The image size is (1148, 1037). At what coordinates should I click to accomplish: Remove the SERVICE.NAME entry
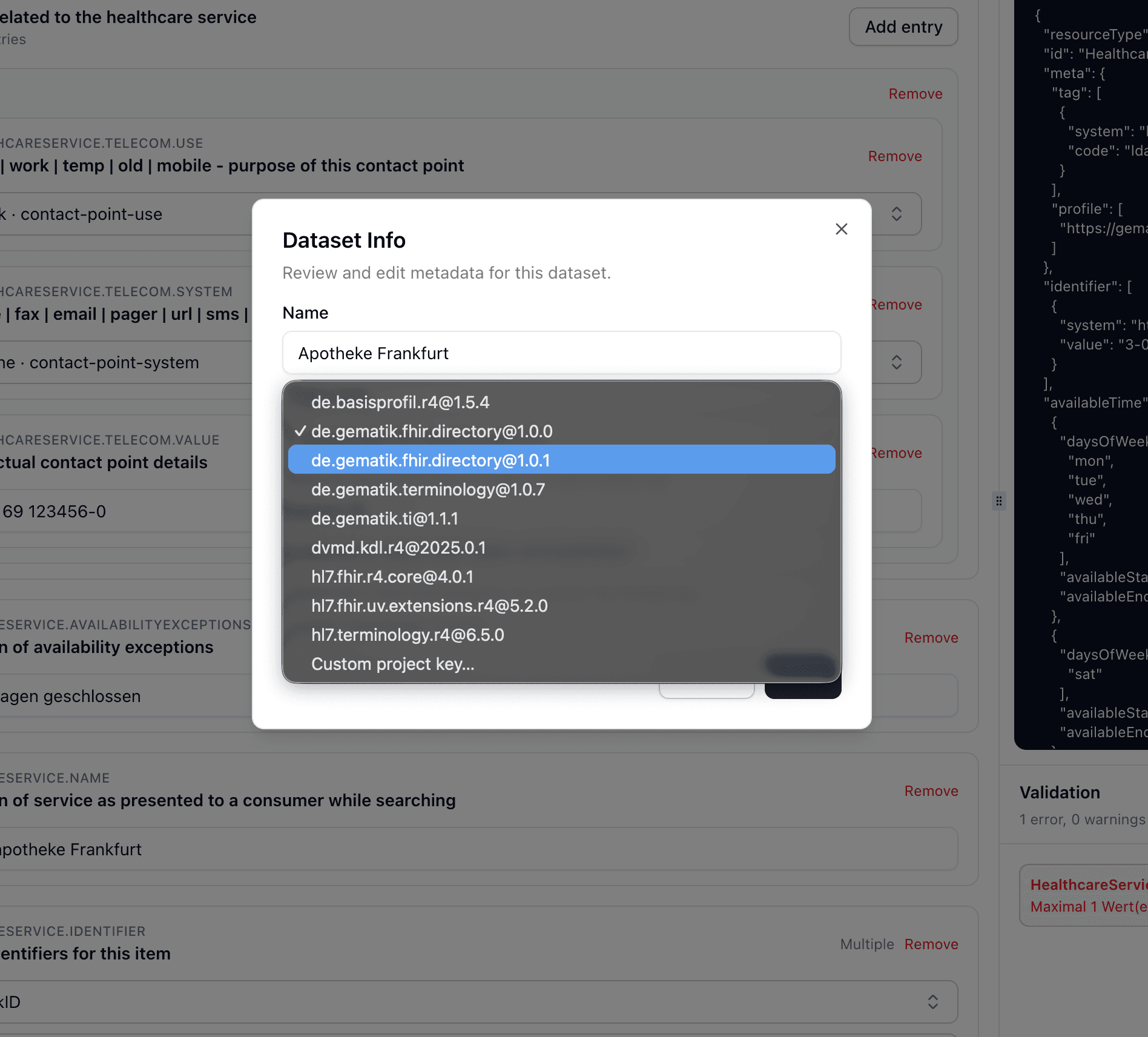[x=931, y=790]
